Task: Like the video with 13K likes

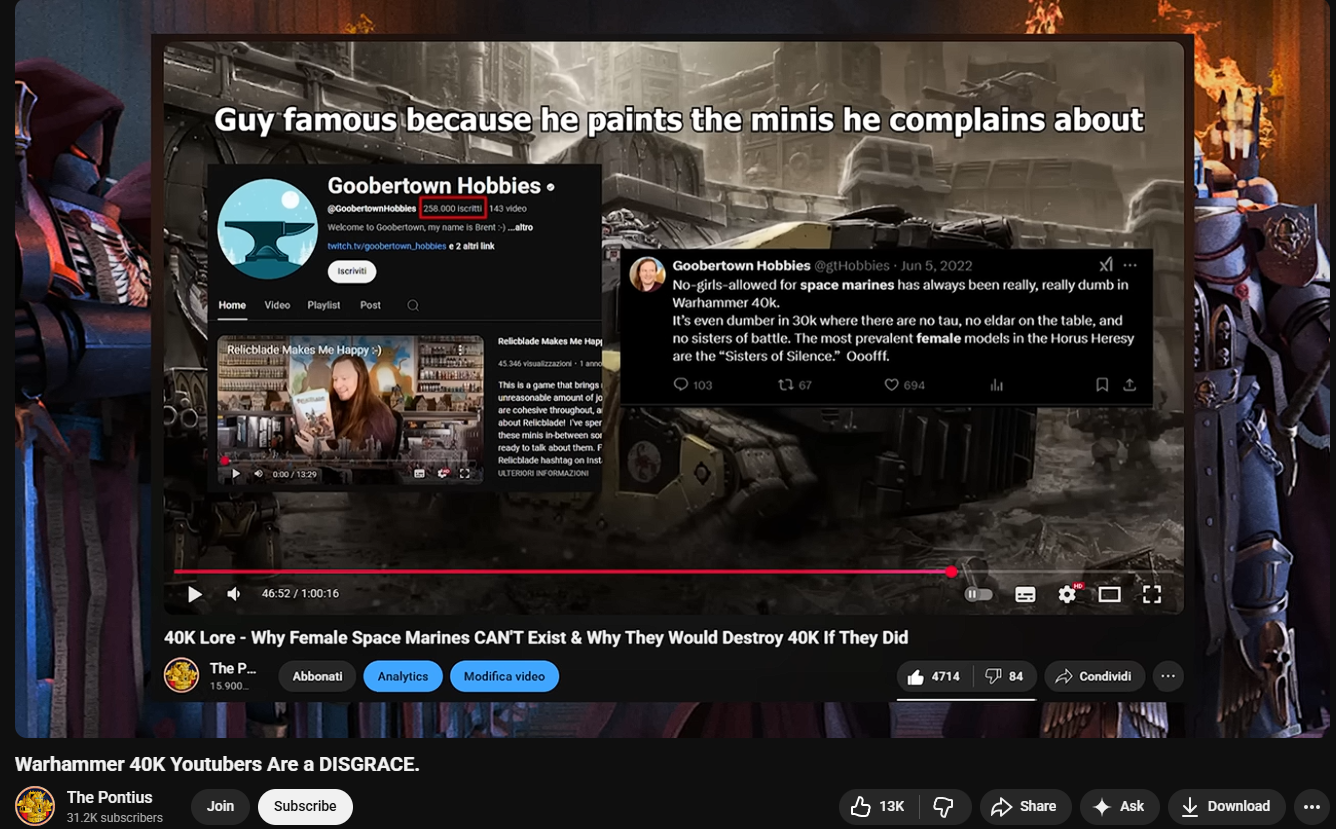Action: pyautogui.click(x=878, y=807)
